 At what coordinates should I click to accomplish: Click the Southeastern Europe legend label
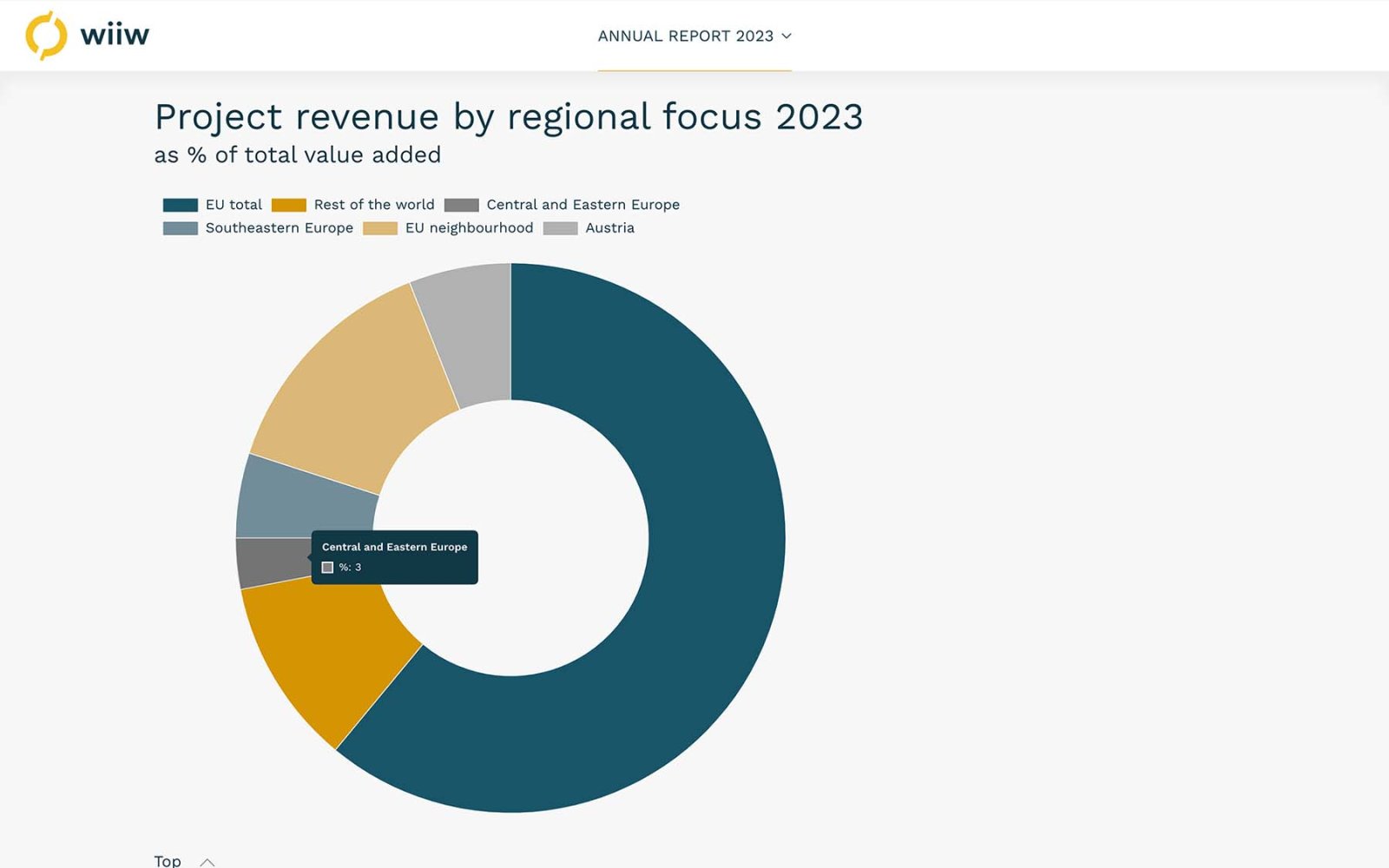click(280, 228)
